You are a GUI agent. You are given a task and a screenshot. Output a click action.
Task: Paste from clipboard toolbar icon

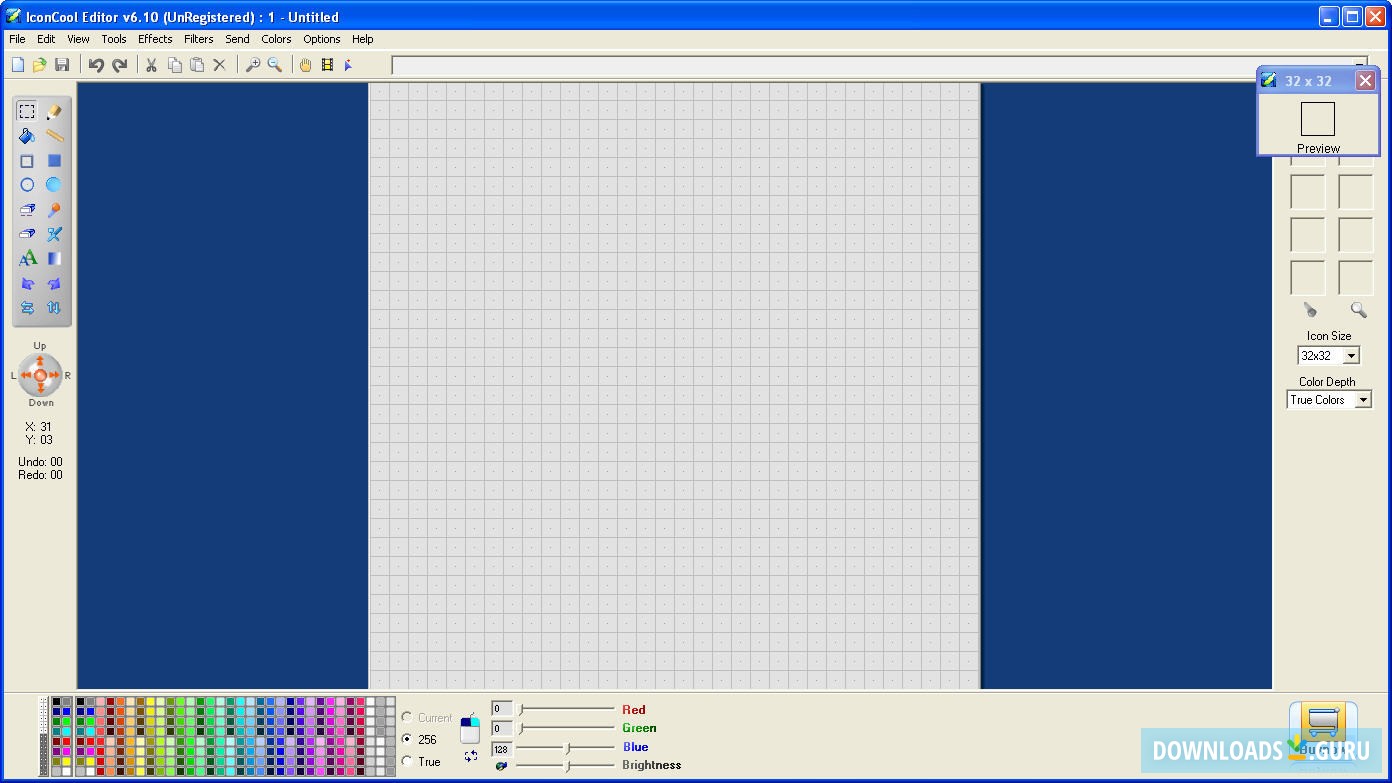(197, 65)
